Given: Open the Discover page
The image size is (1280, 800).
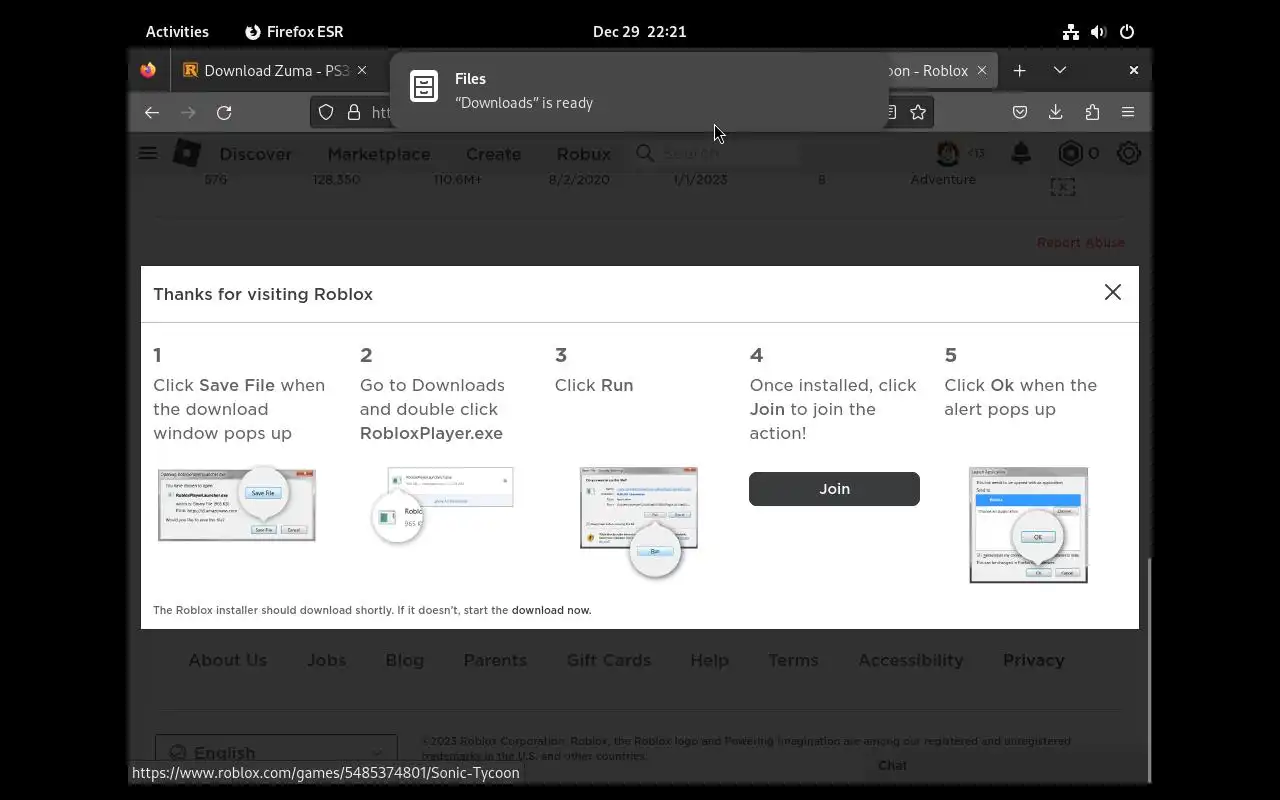Looking at the screenshot, I should point(256,154).
